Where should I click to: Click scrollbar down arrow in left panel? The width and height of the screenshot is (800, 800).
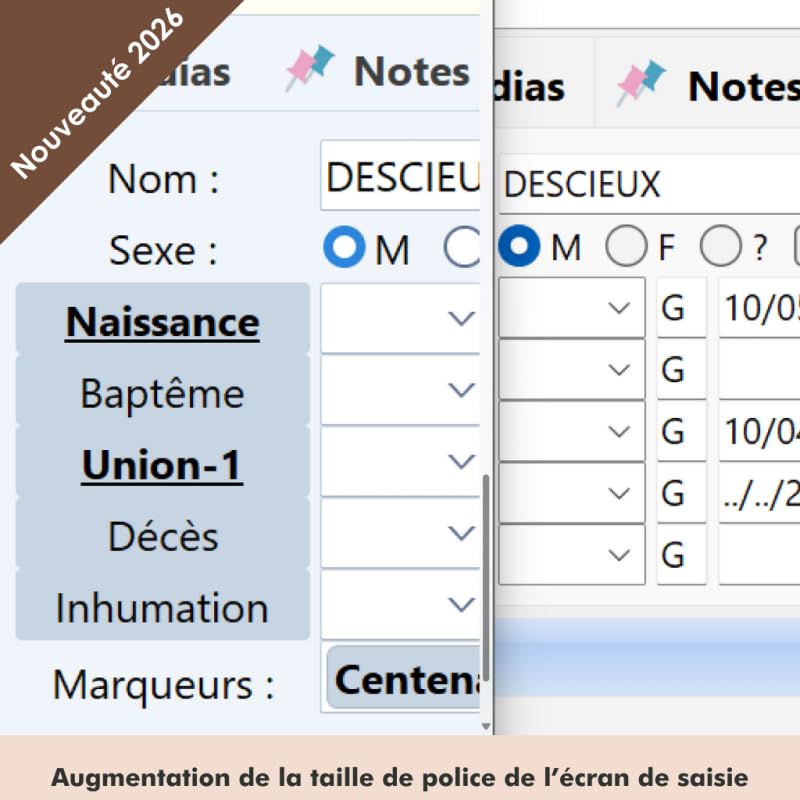point(486,726)
